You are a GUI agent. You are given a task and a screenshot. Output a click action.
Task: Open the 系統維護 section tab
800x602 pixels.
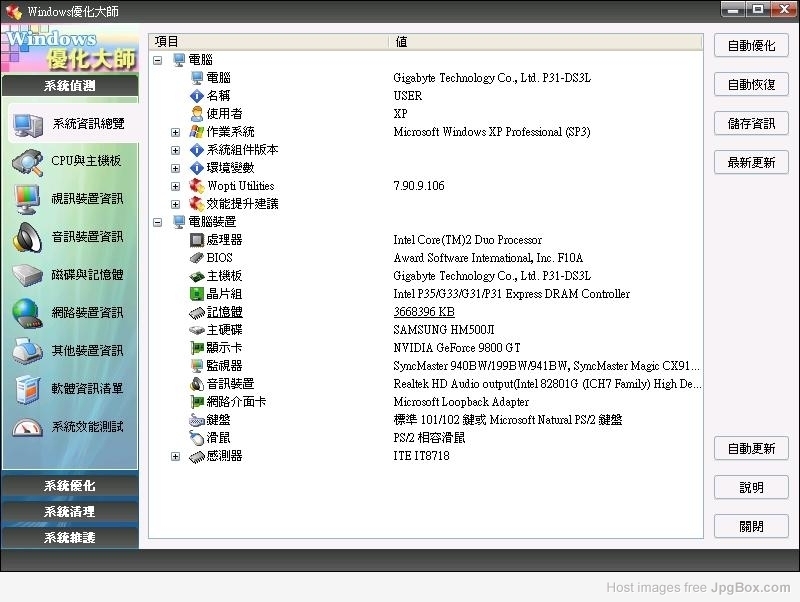[70, 538]
